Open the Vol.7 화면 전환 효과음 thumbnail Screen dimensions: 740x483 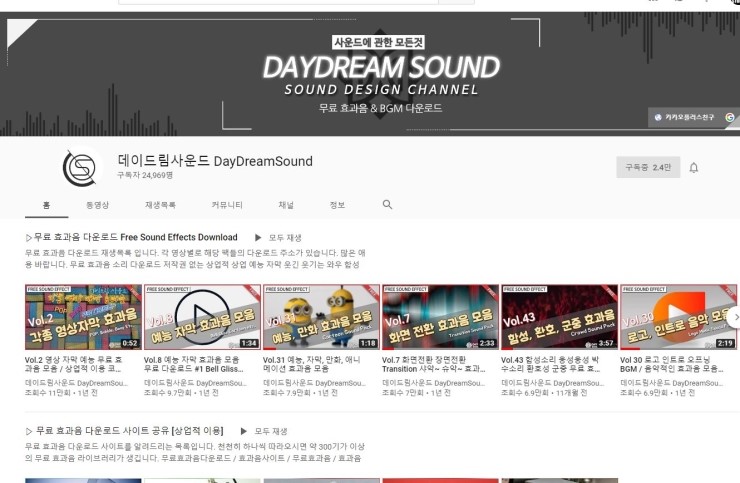click(x=440, y=317)
